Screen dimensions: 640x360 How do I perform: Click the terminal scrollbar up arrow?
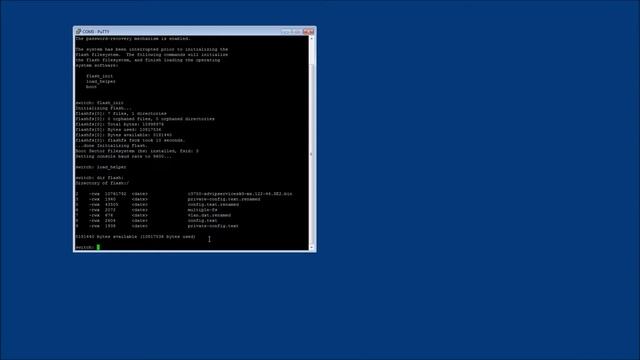(x=311, y=38)
